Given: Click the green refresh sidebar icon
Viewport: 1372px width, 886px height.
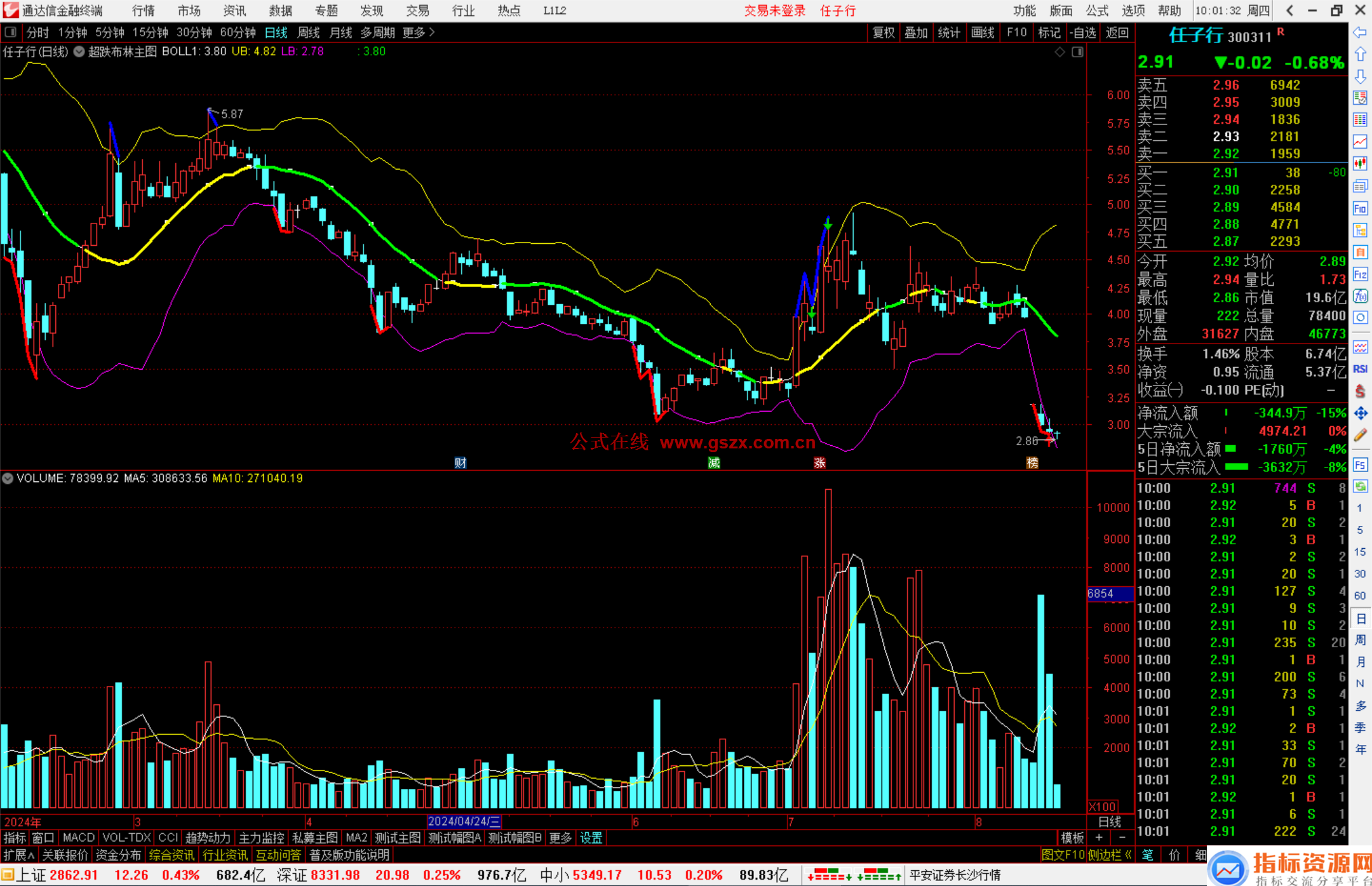Looking at the screenshot, I should pos(1360,487).
